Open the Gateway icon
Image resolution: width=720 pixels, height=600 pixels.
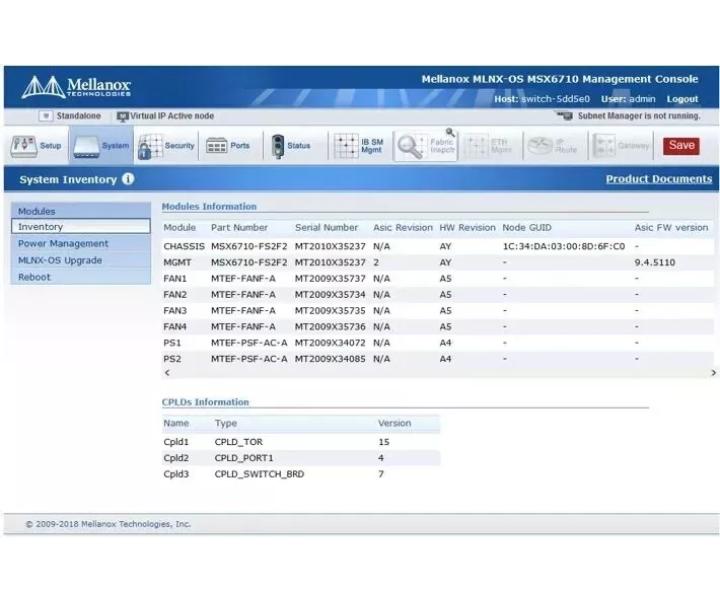point(604,146)
